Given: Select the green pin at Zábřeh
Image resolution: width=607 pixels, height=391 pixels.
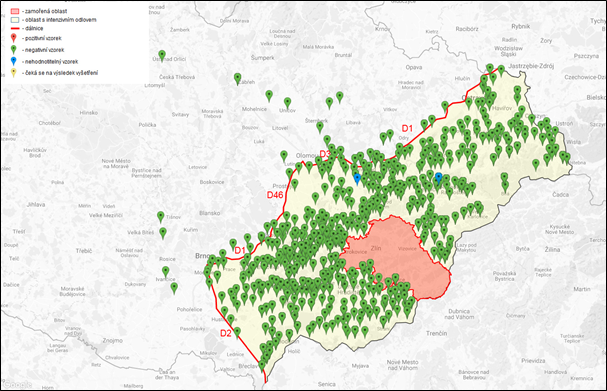Looking at the screenshot, I should [238, 79].
